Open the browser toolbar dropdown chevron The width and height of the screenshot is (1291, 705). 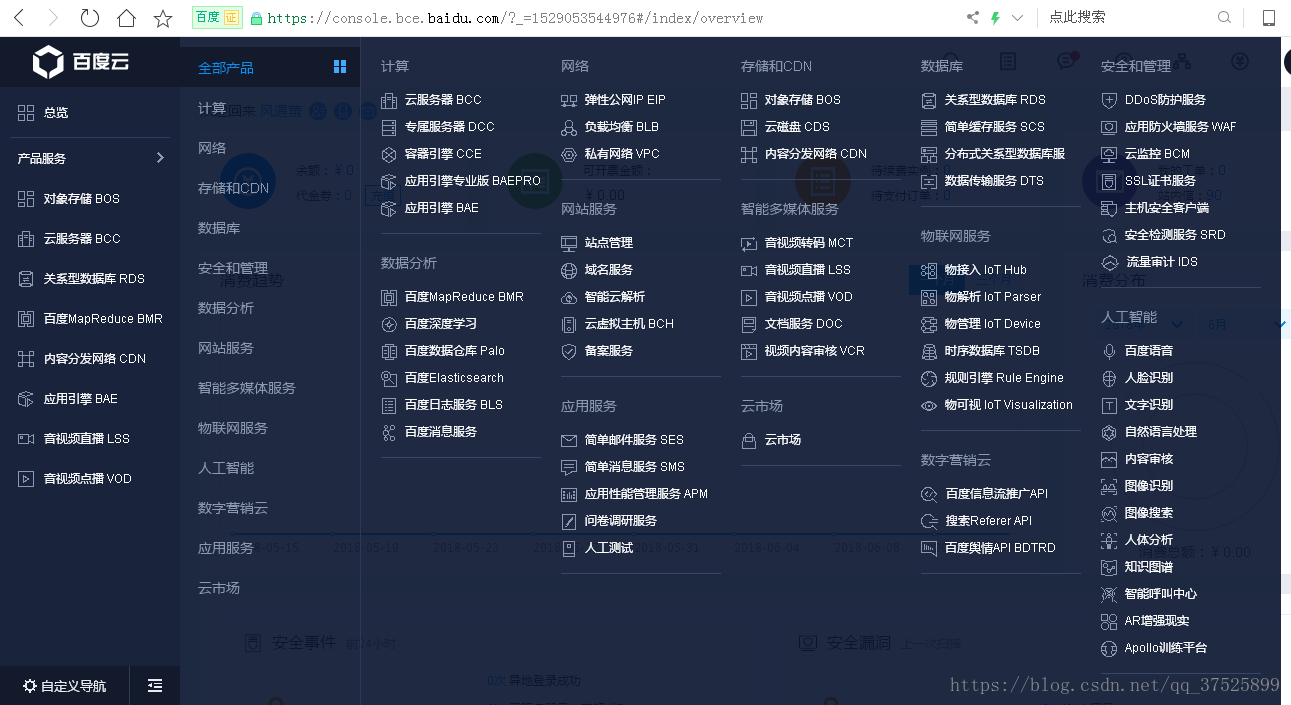point(1018,18)
